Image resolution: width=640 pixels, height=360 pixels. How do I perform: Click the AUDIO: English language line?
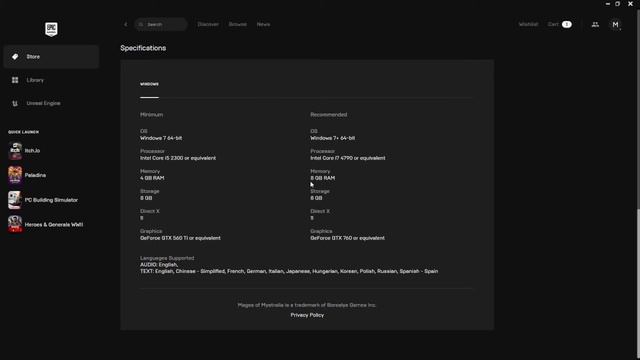(x=159, y=264)
